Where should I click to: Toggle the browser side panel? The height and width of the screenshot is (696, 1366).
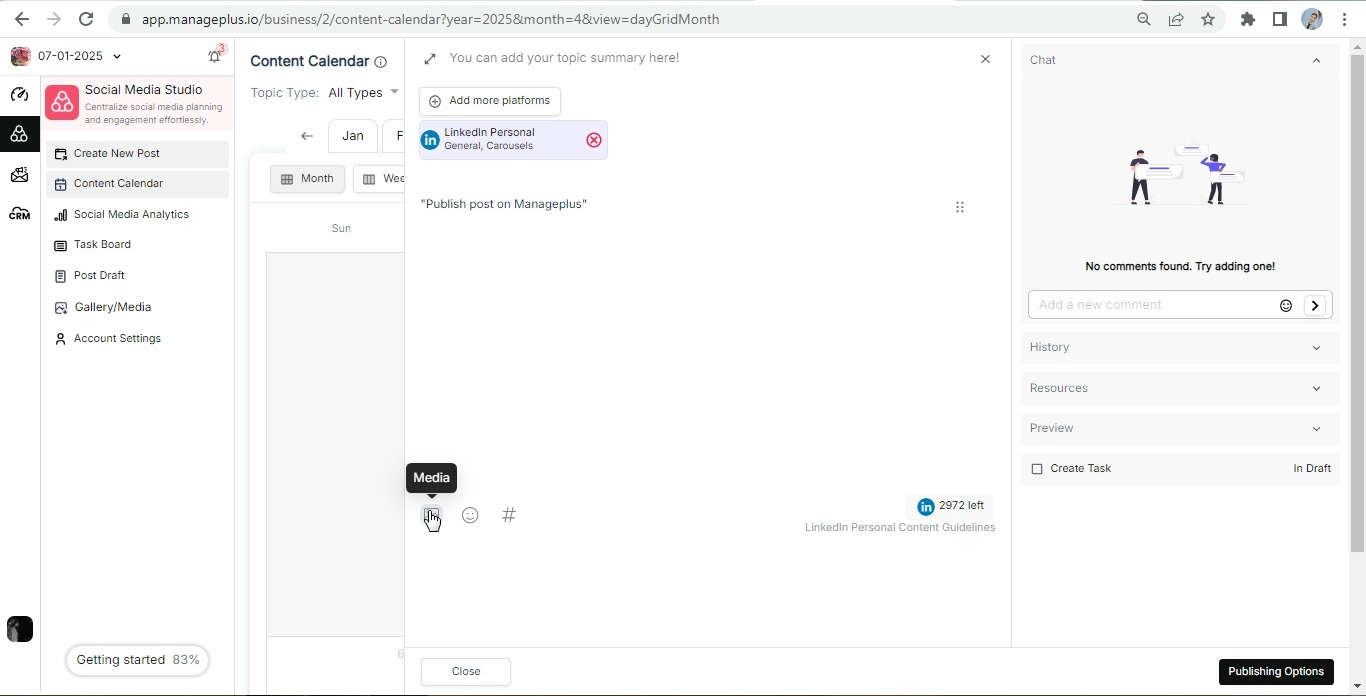click(x=1280, y=19)
